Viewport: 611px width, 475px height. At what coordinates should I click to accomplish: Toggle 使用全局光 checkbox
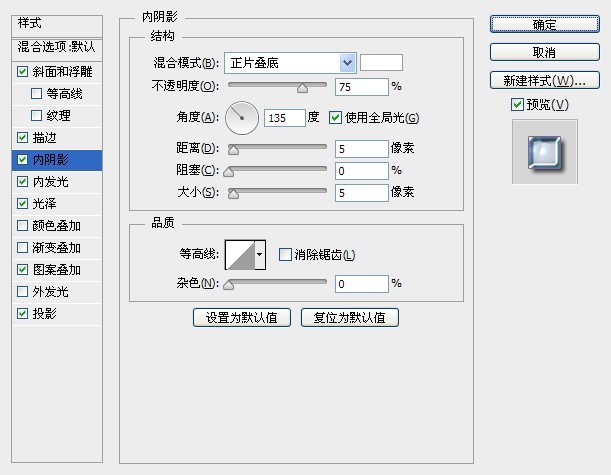pos(336,118)
